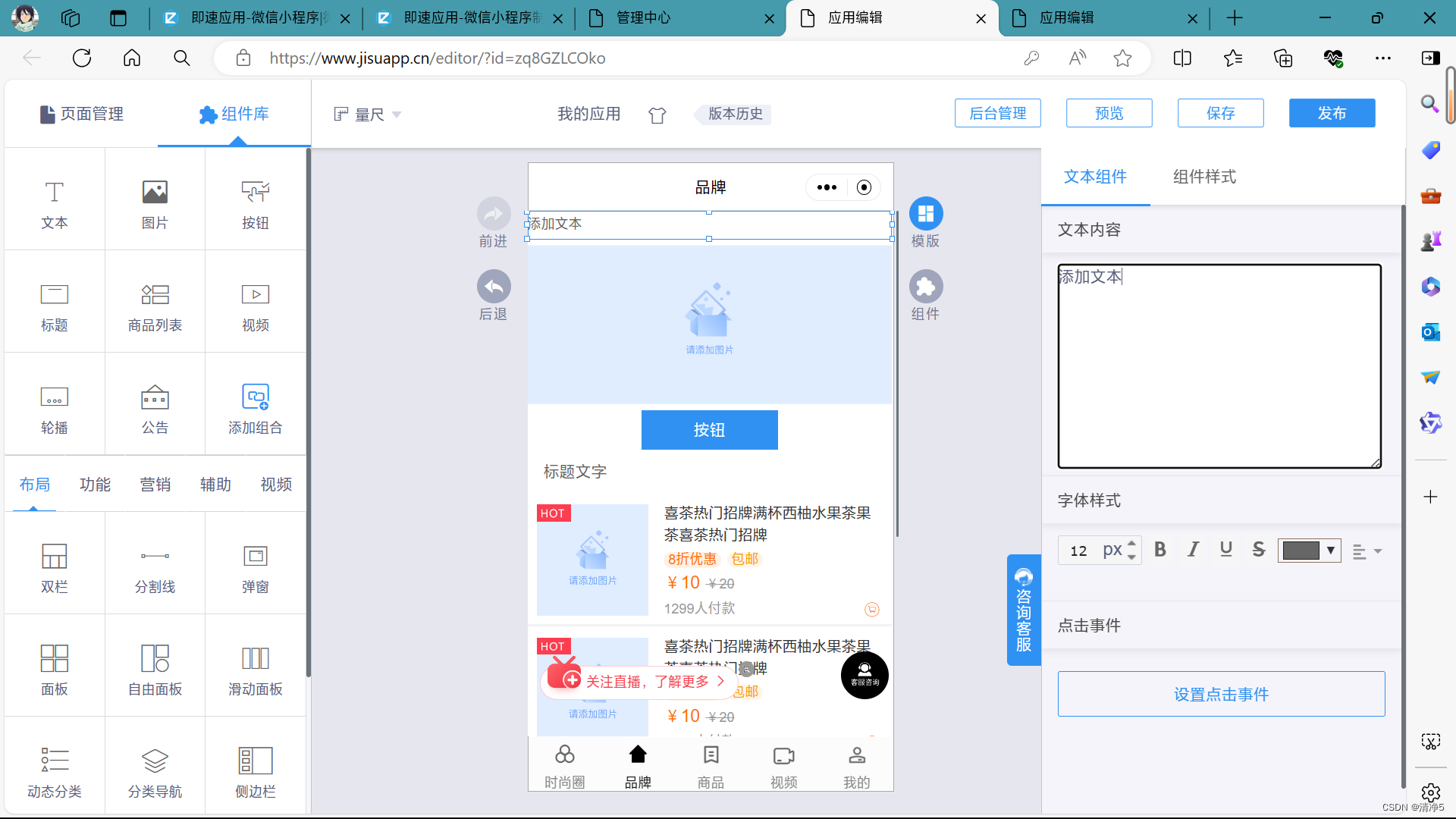
Task: Toggle bold text formatting
Action: coord(1159,550)
